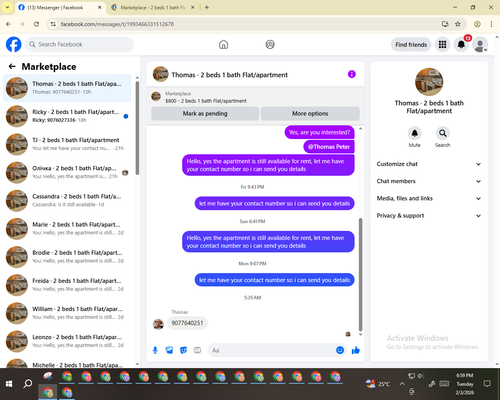The height and width of the screenshot is (400, 500).
Task: Open Freida conversation in chat list
Action: pos(67,285)
